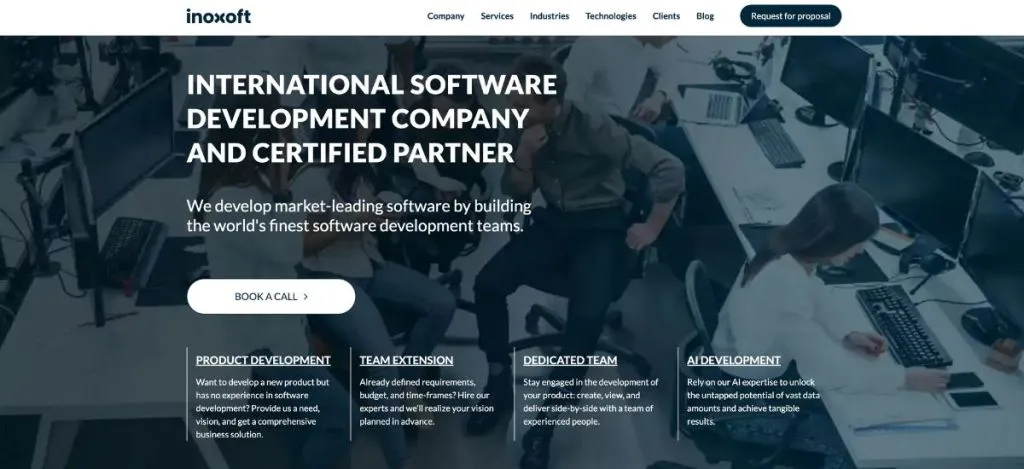Click the arrow icon in BOOK A CALL
This screenshot has width=1024, height=469.
tap(306, 297)
